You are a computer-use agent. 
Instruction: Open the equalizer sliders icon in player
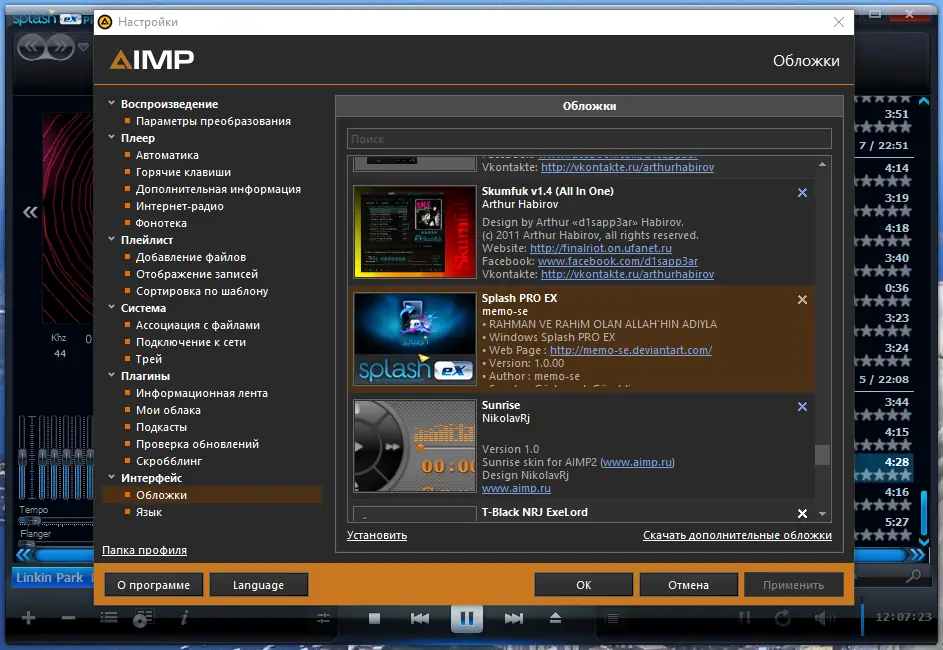click(x=324, y=618)
